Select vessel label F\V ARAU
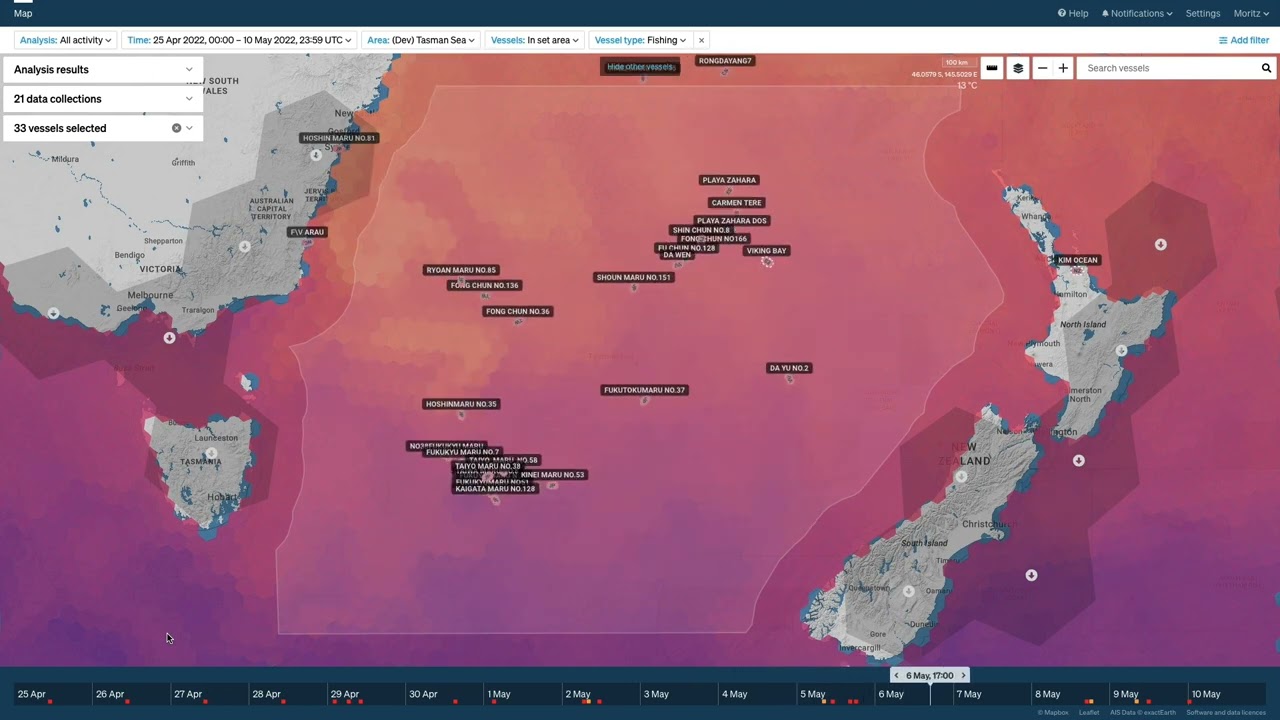The width and height of the screenshot is (1280, 720). coord(308,232)
